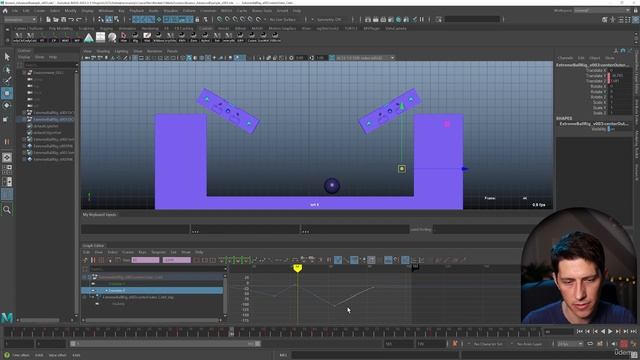Click the teal render globe icon in the status line
The height and width of the screenshot is (360, 640).
399,19
